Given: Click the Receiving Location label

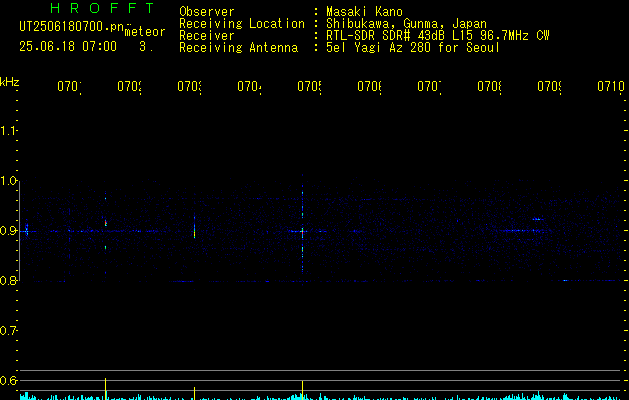Looking at the screenshot, I should pyautogui.click(x=242, y=24).
